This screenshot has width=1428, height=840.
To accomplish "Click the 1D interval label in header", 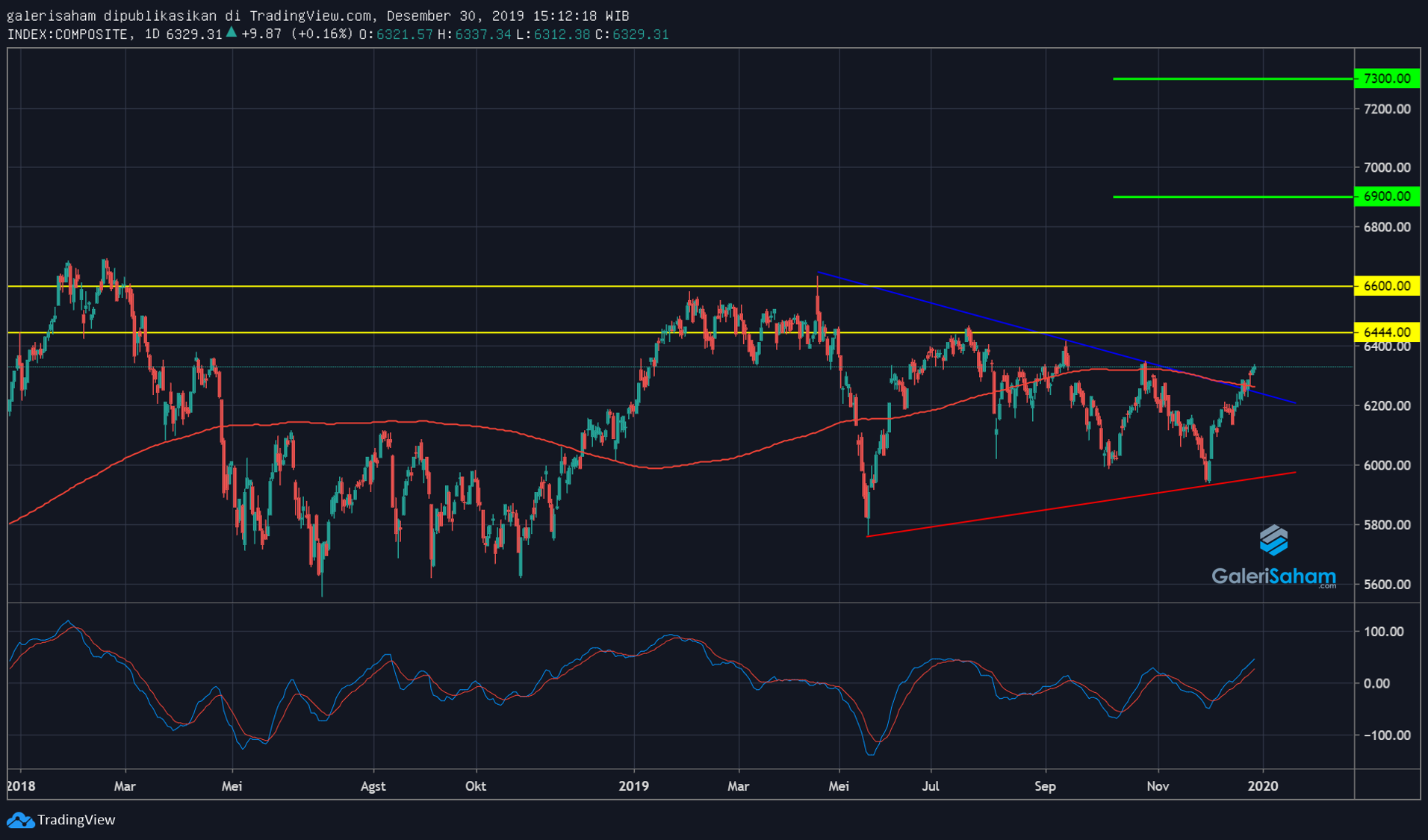I will pyautogui.click(x=152, y=34).
